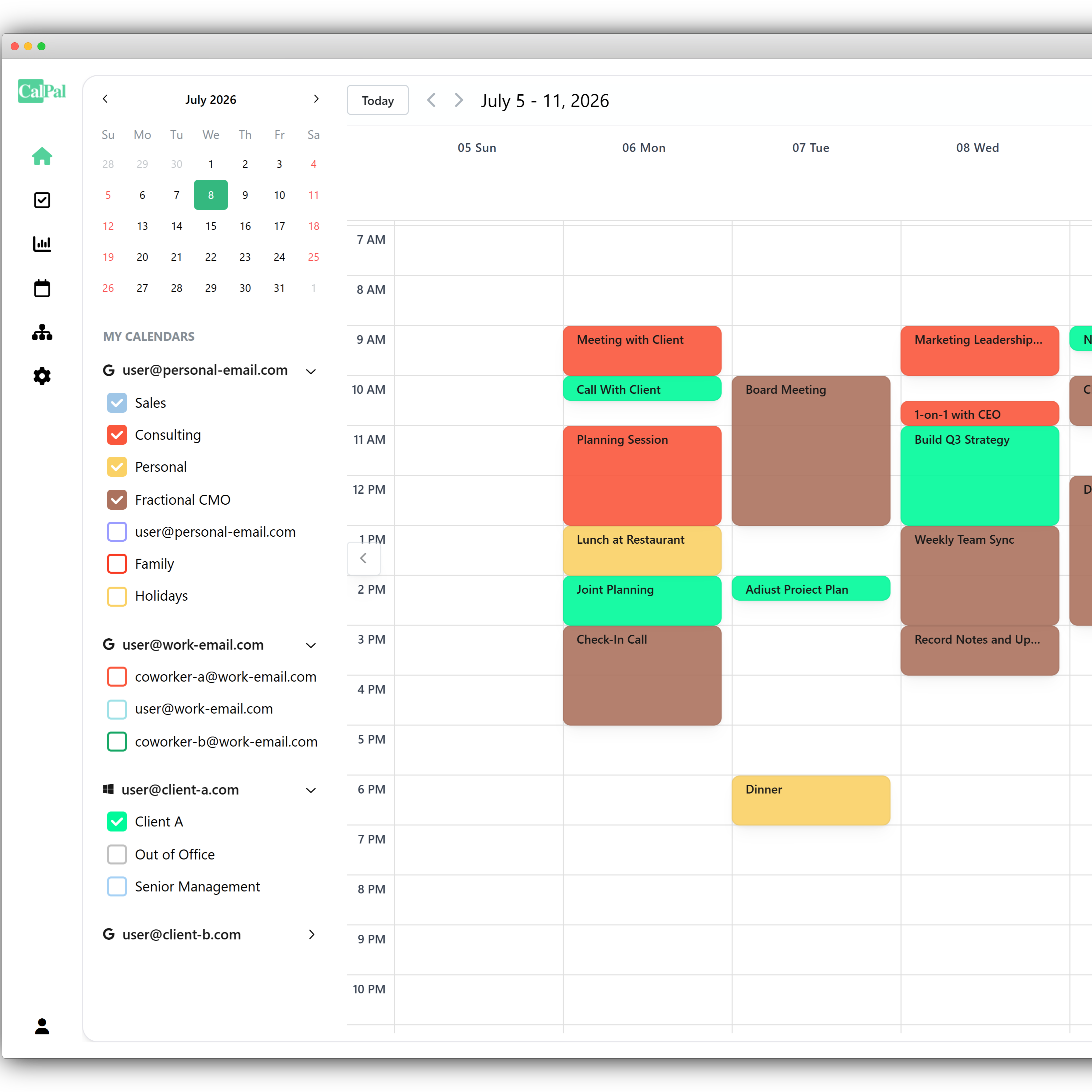Image resolution: width=1092 pixels, height=1092 pixels.
Task: Enable the Family calendar checkbox
Action: 117,564
